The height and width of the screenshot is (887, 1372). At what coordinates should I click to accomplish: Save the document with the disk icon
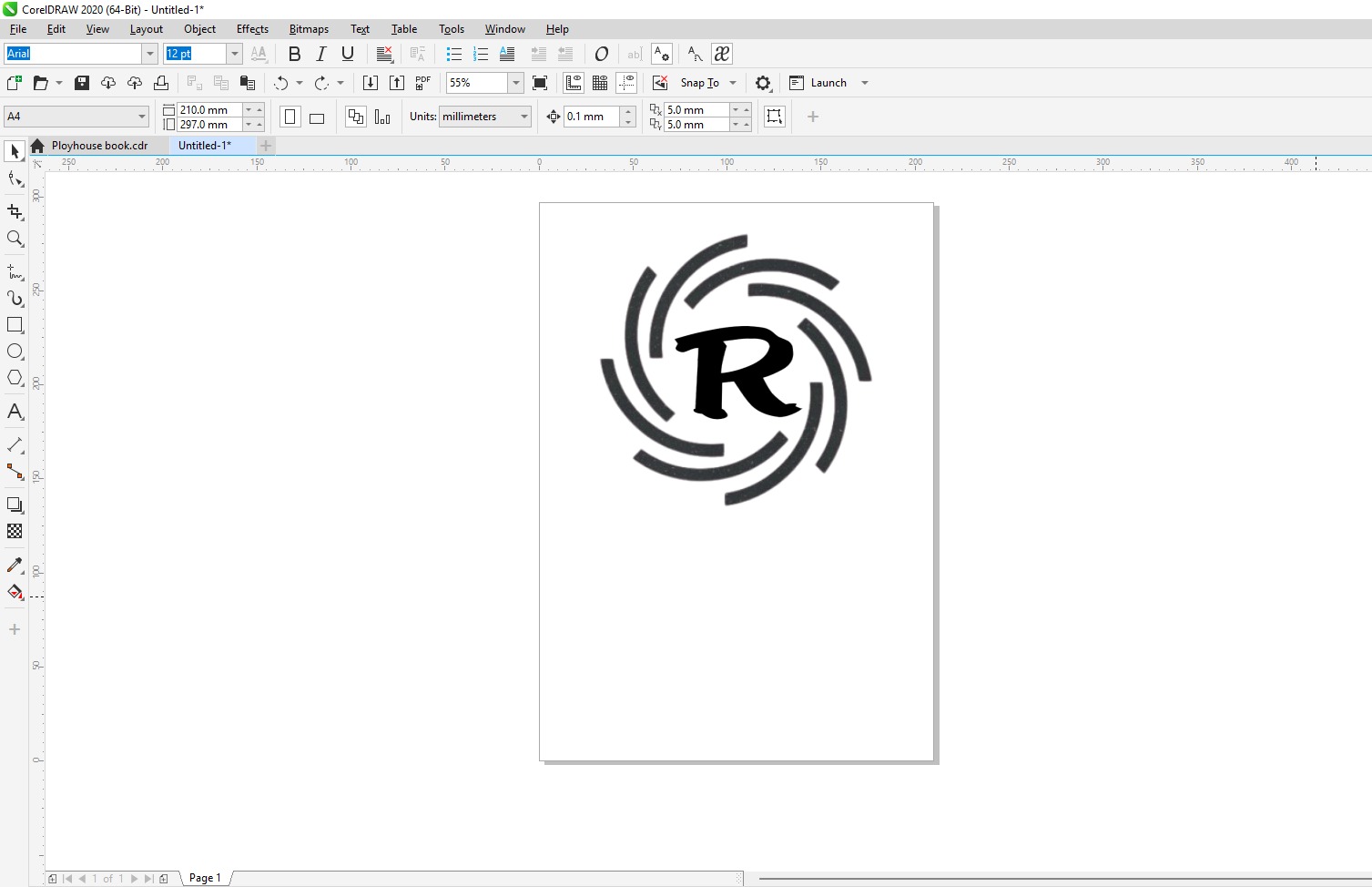tap(82, 83)
